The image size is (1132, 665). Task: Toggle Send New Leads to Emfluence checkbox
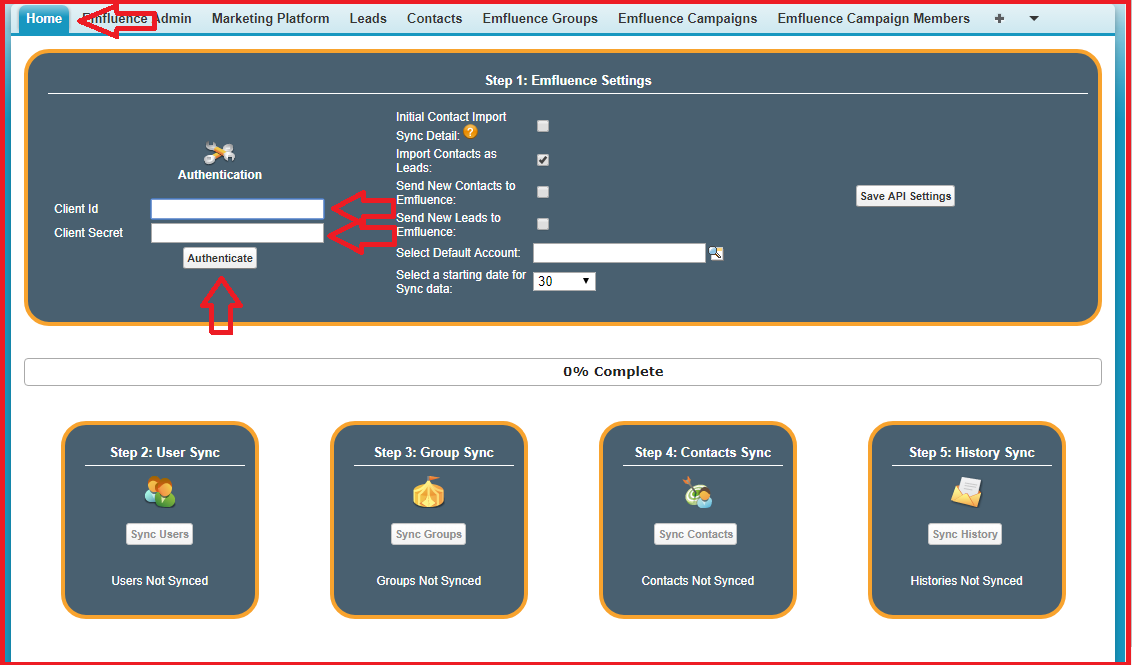point(543,224)
